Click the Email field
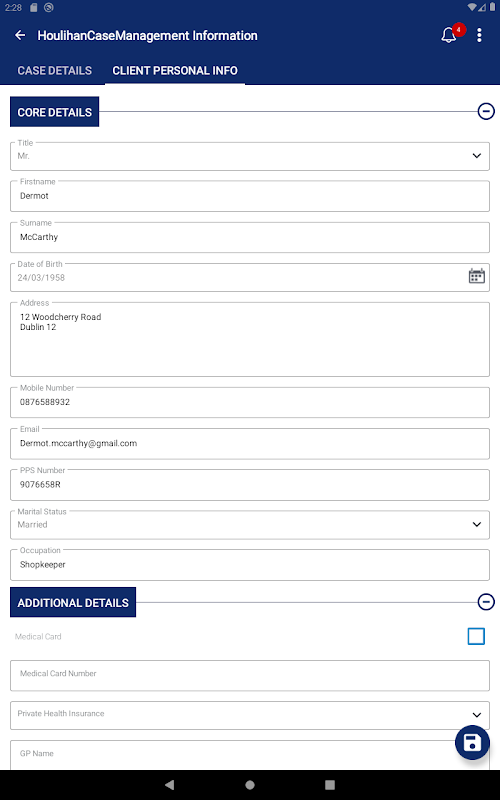The width and height of the screenshot is (500, 800). pyautogui.click(x=250, y=443)
